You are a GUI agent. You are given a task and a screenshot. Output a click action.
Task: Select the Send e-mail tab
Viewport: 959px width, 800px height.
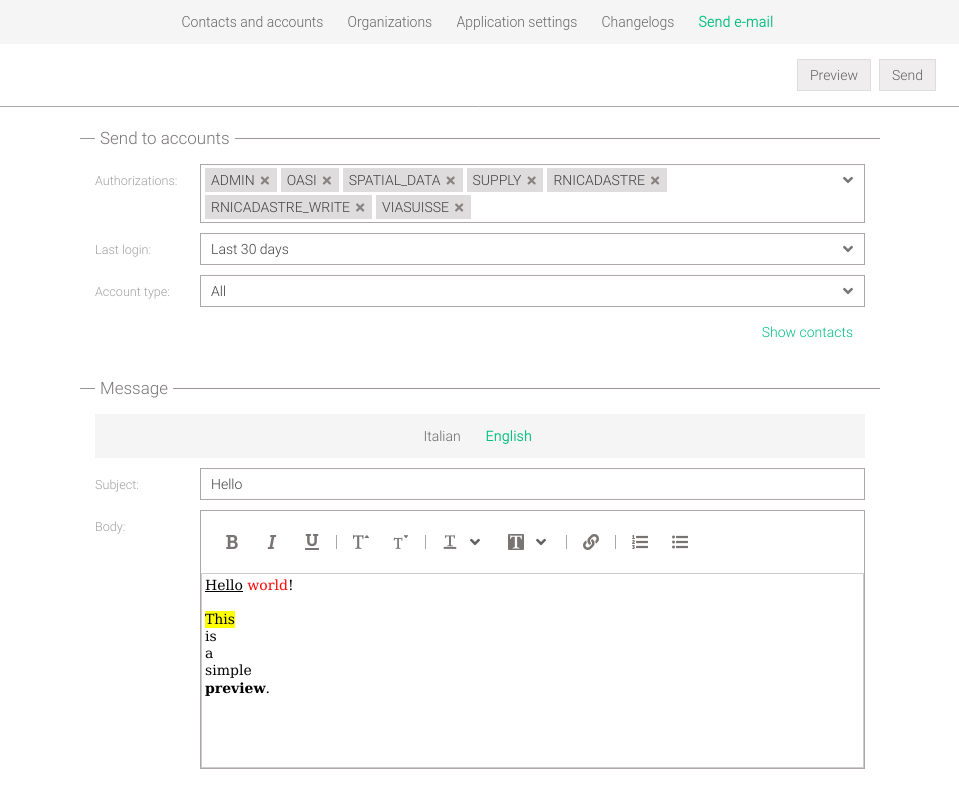click(736, 22)
